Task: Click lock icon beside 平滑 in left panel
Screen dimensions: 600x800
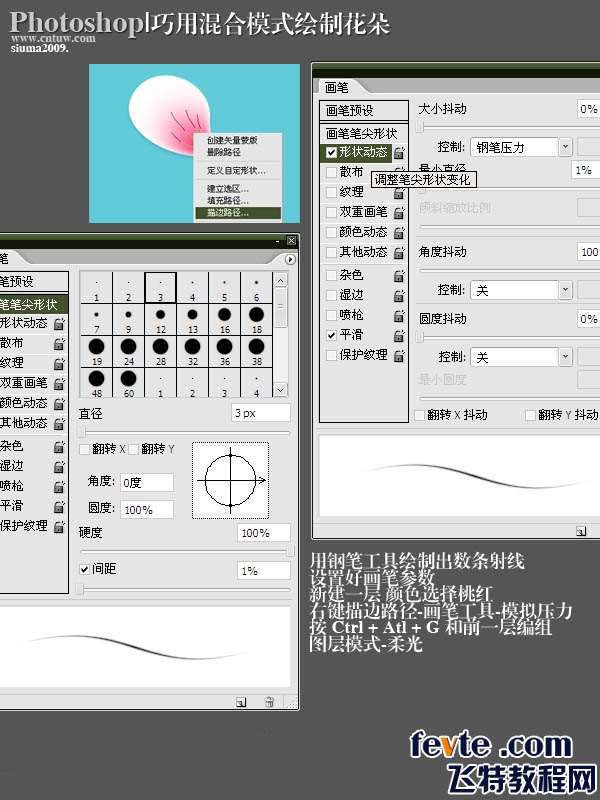Action: pyautogui.click(x=59, y=507)
